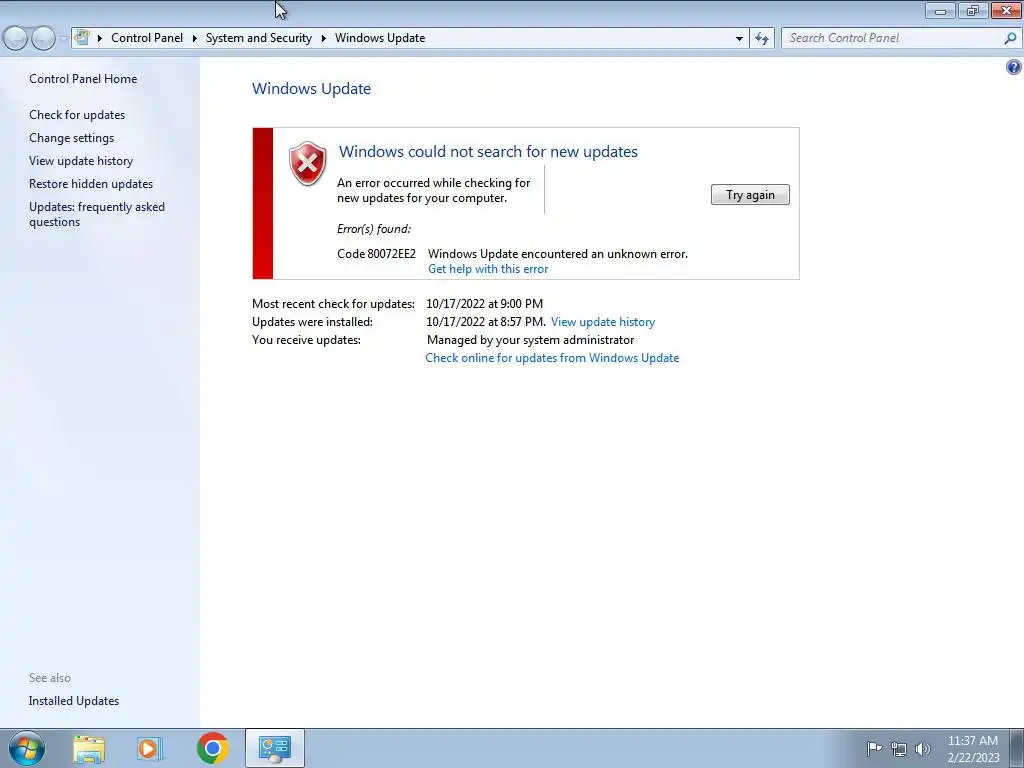Open the address bar history dropdown
Viewport: 1024px width, 768px height.
(739, 39)
